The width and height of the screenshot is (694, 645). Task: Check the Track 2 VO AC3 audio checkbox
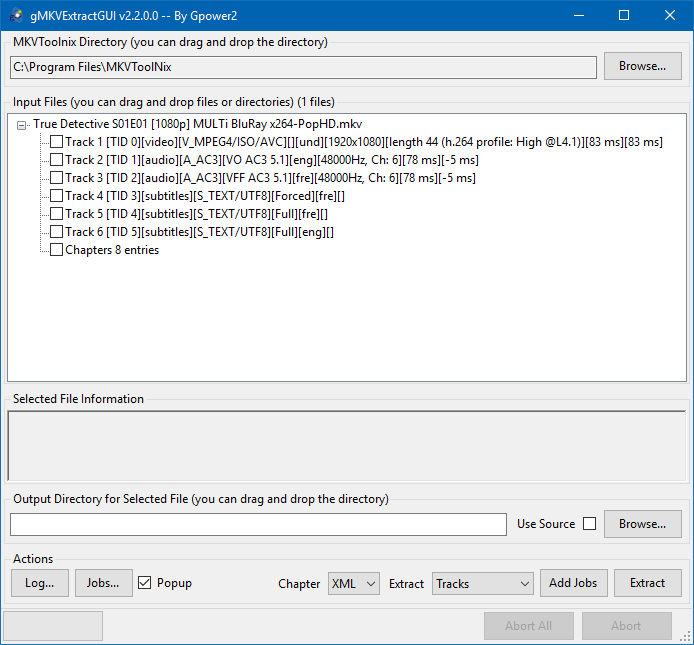(56, 159)
